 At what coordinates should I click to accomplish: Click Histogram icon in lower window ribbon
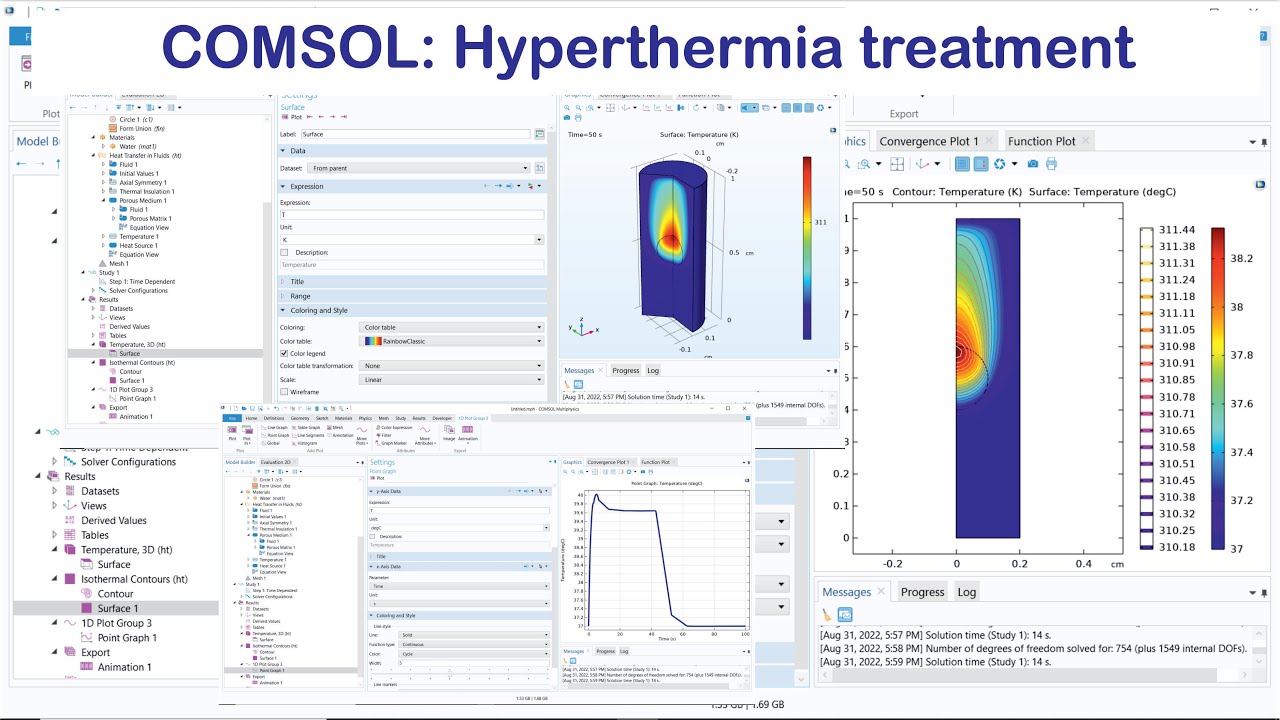click(294, 443)
